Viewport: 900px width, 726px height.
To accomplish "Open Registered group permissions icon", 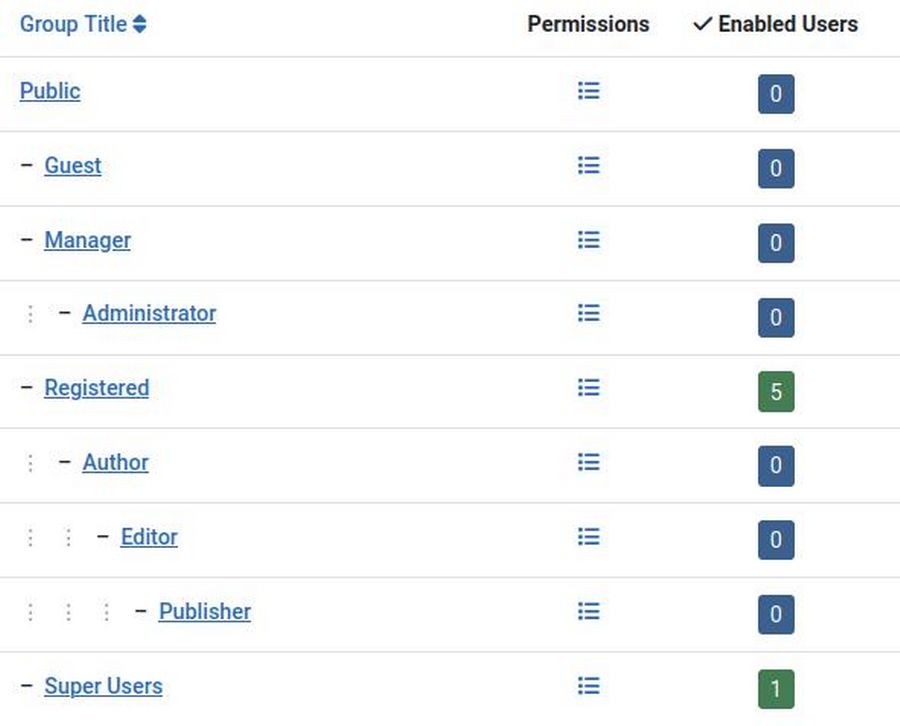I will click(x=589, y=387).
